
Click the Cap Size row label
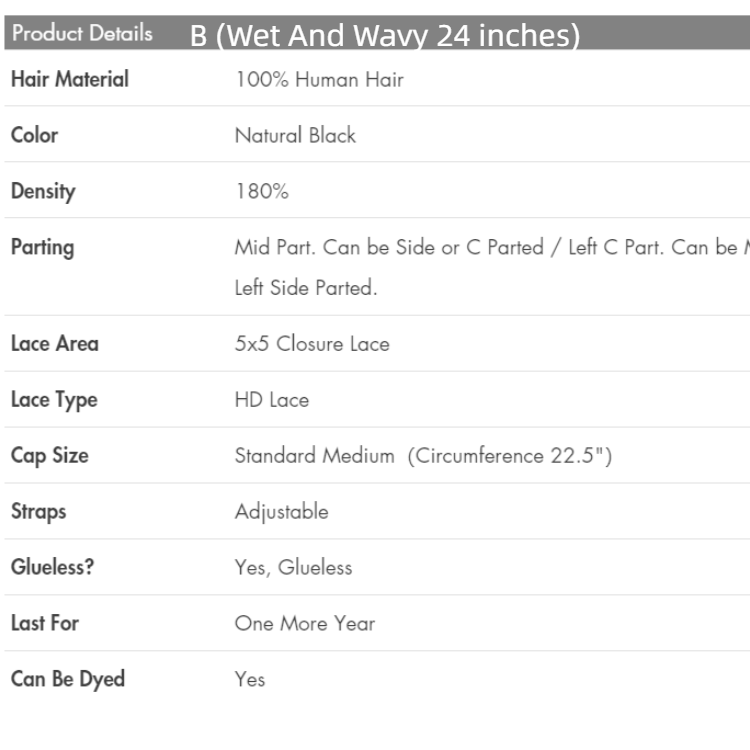[50, 455]
